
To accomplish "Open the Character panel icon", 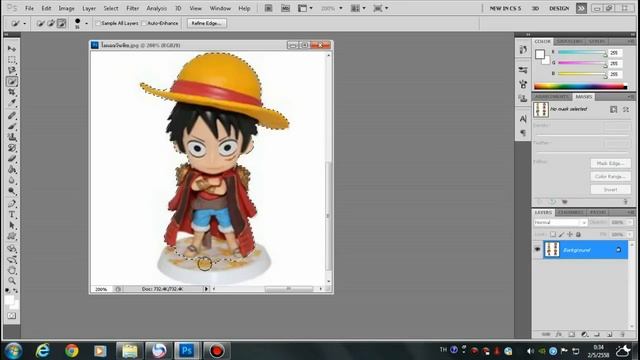I will [523, 119].
